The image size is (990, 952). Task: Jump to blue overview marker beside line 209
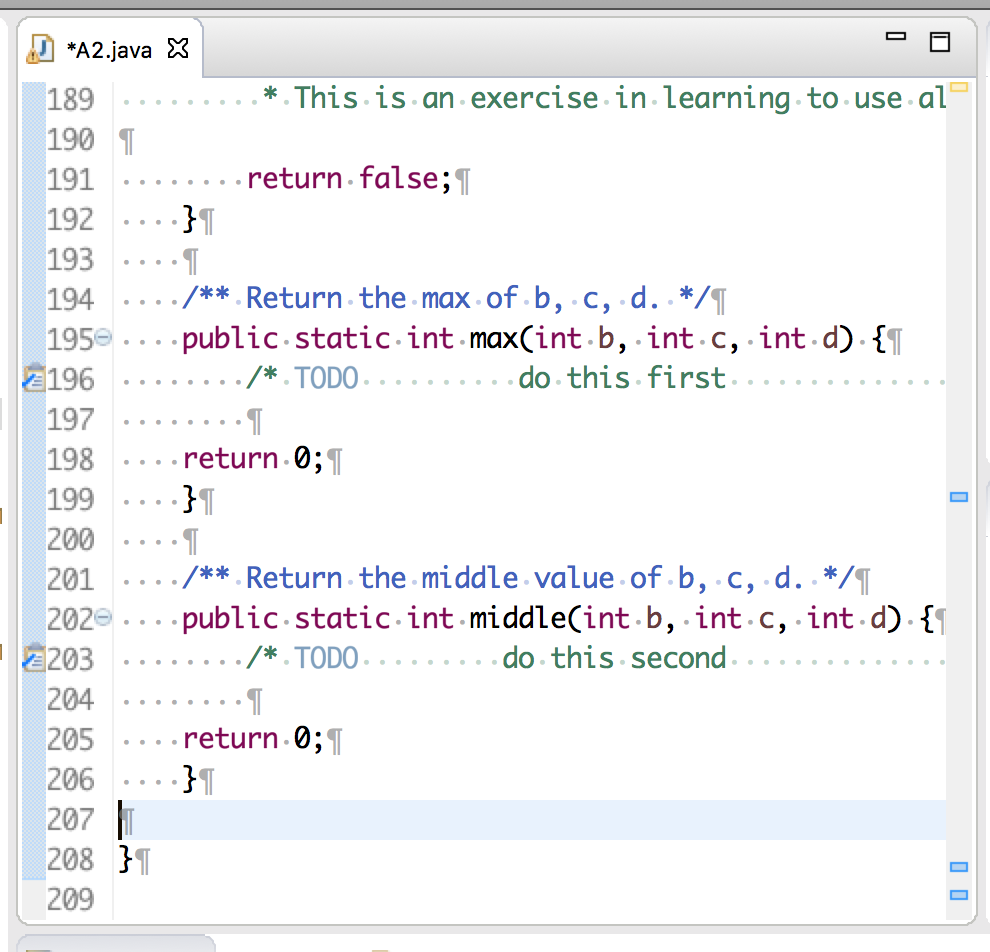point(959,894)
